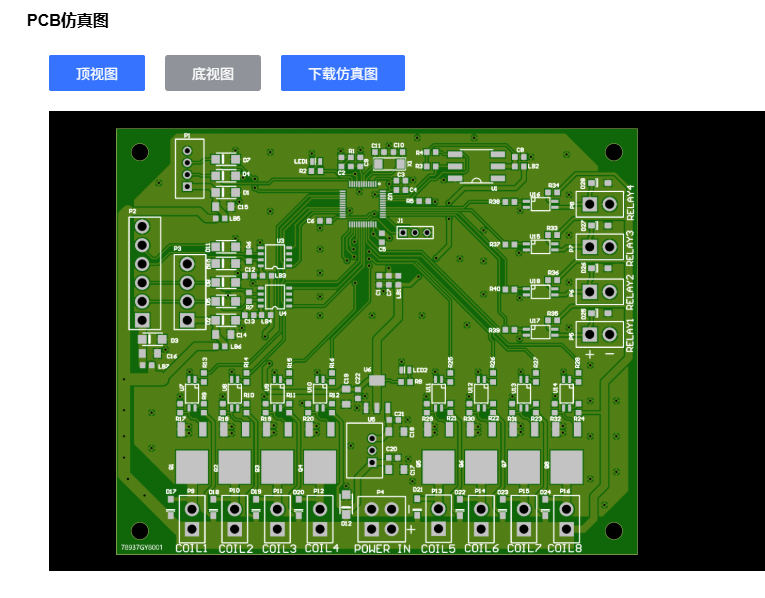765x598 pixels.
Task: Click the COIL8 silkscreen label
Action: coord(564,549)
